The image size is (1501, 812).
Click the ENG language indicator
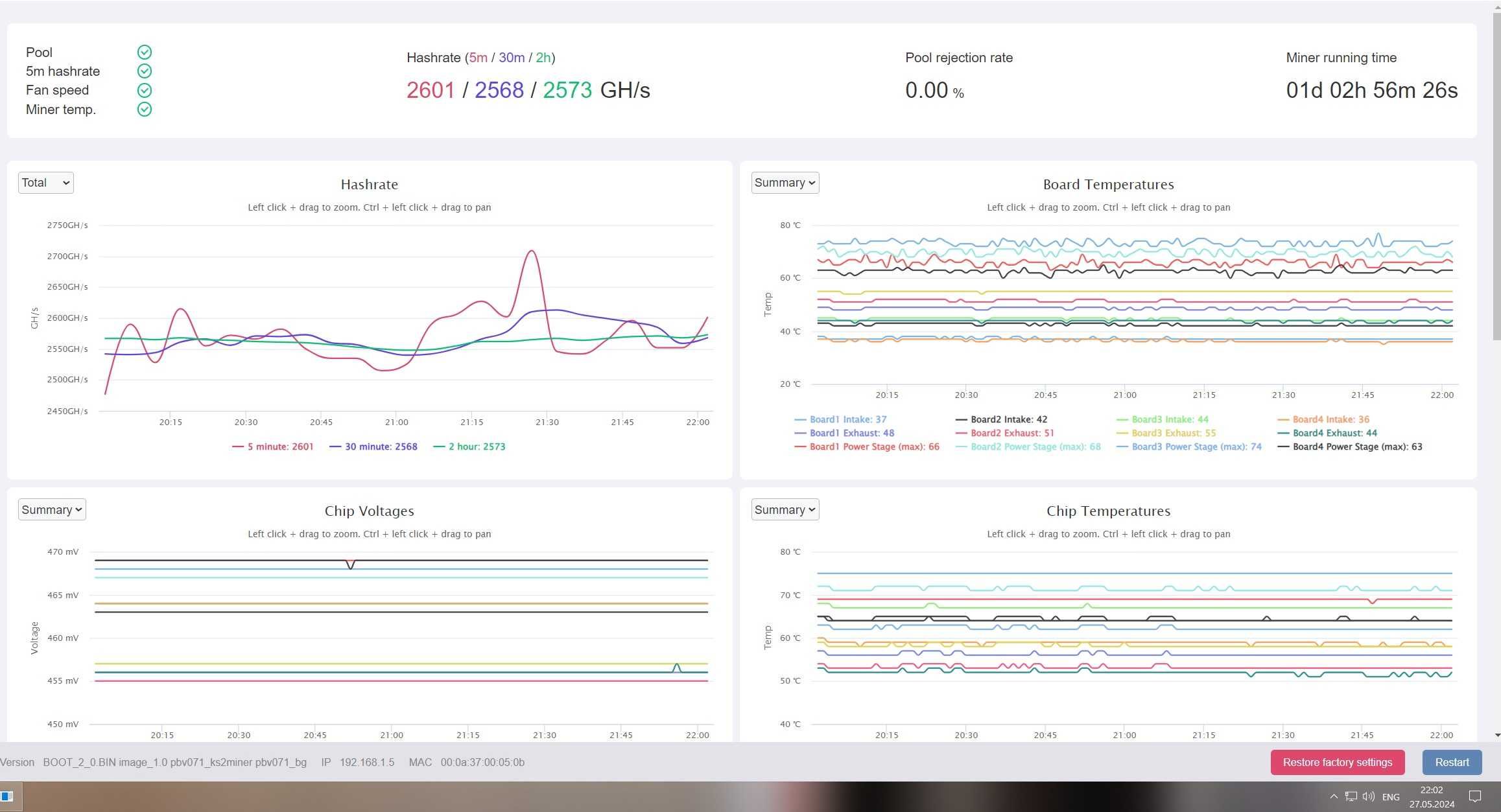1391,797
